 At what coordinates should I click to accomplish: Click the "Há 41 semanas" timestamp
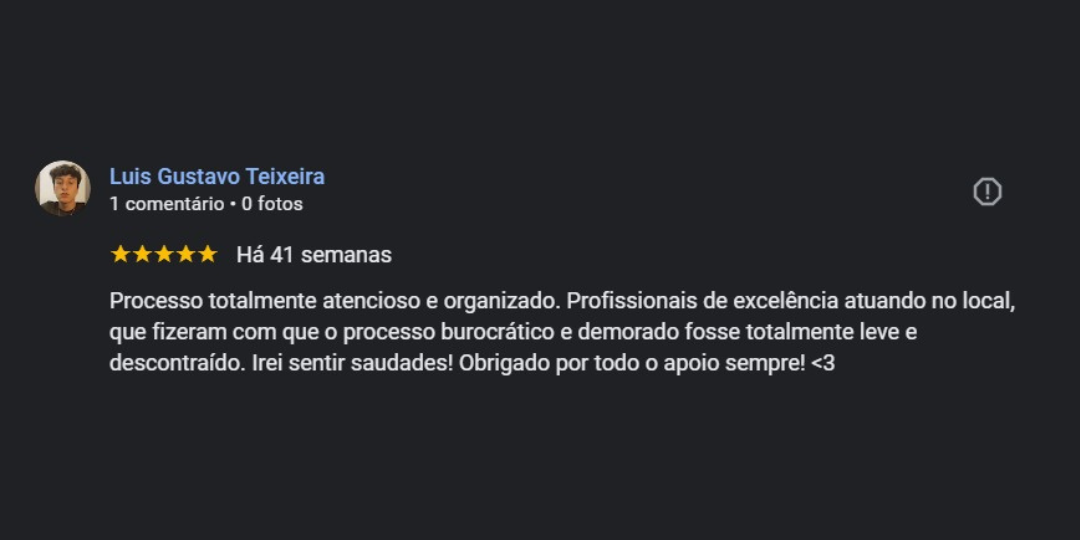click(314, 256)
